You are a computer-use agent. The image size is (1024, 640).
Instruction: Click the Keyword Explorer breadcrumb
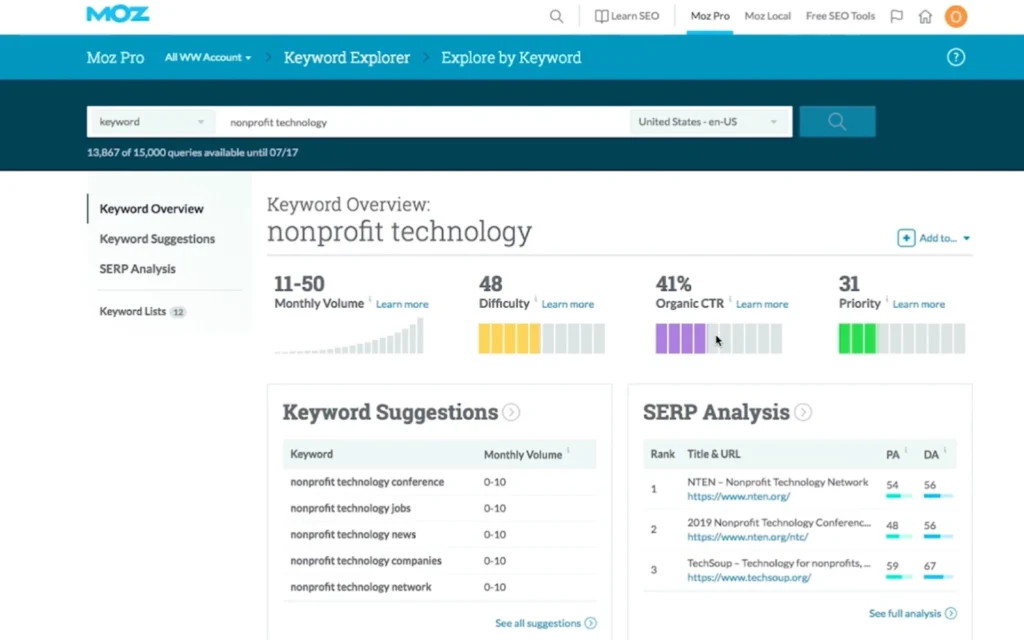pyautogui.click(x=347, y=57)
